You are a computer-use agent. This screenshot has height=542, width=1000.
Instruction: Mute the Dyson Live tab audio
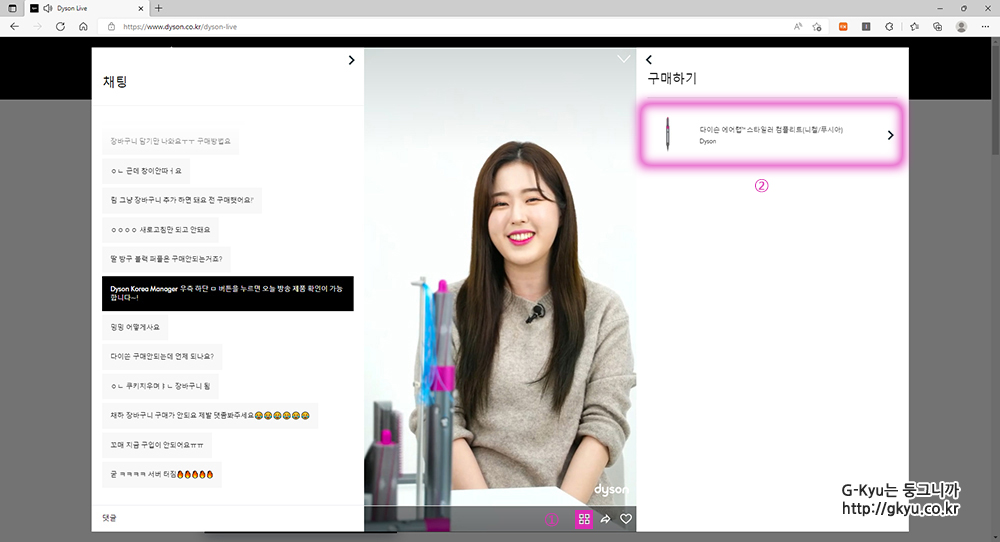48,8
